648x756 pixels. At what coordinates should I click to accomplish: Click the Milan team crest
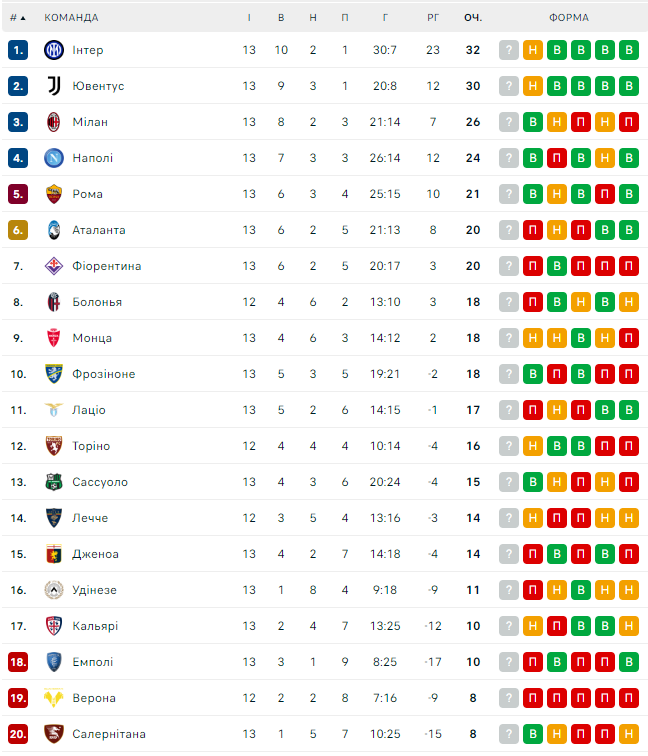(x=54, y=122)
